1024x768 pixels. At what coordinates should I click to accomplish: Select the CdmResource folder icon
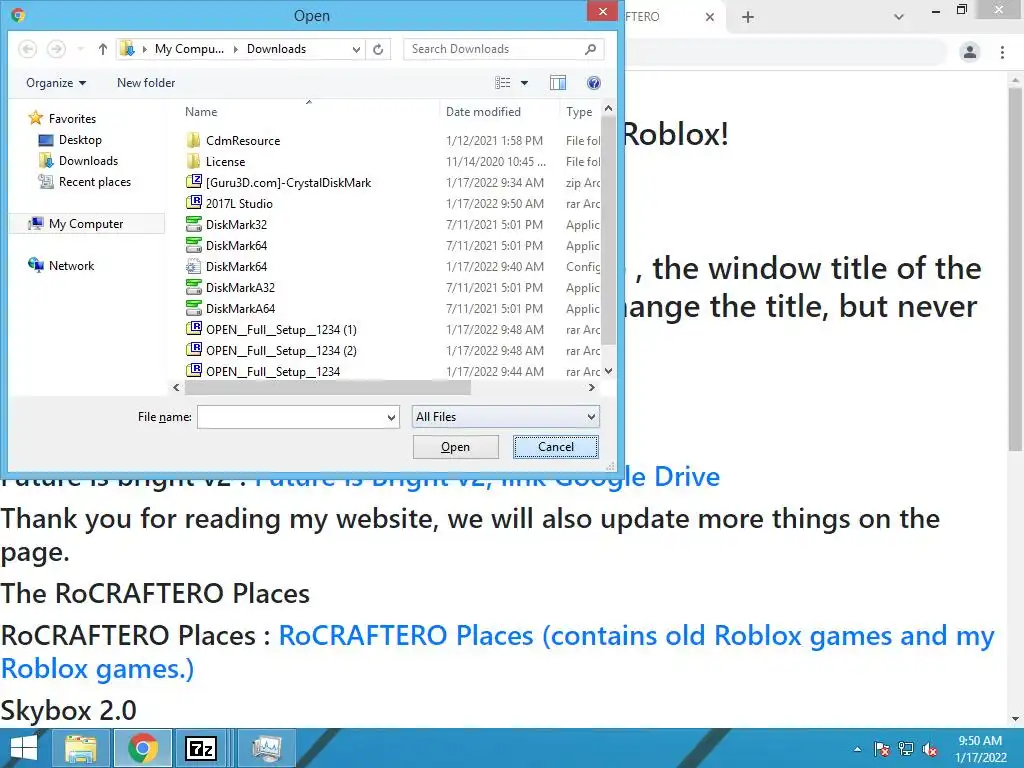click(x=193, y=140)
